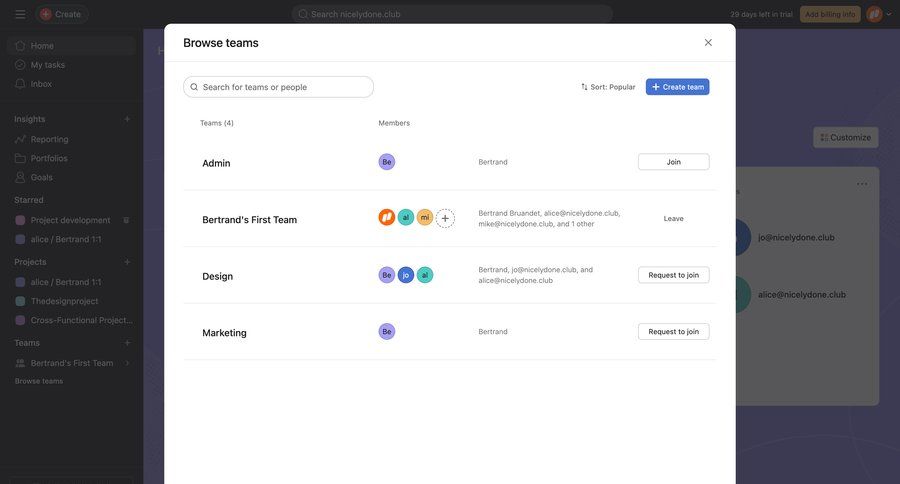Click the orange avatar in Bertrand's First Team

click(387, 217)
